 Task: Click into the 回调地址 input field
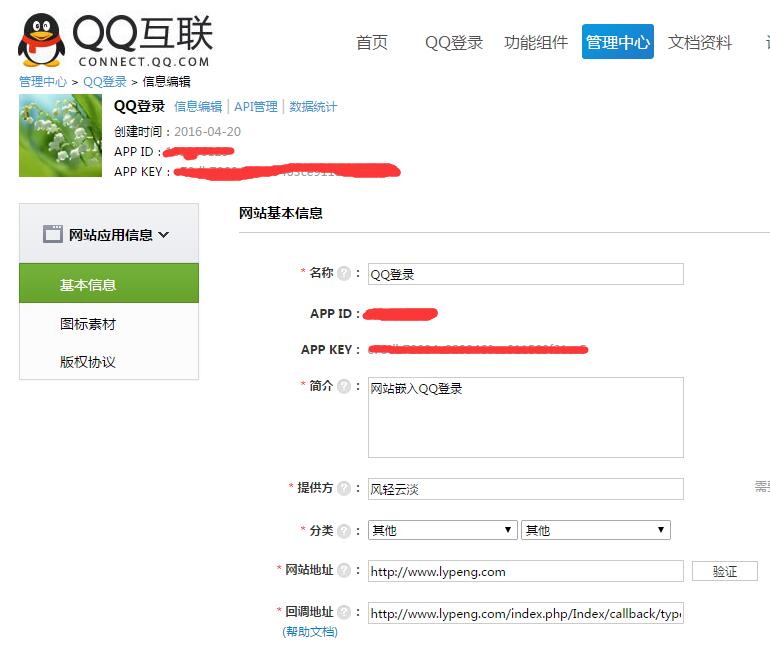pos(525,613)
